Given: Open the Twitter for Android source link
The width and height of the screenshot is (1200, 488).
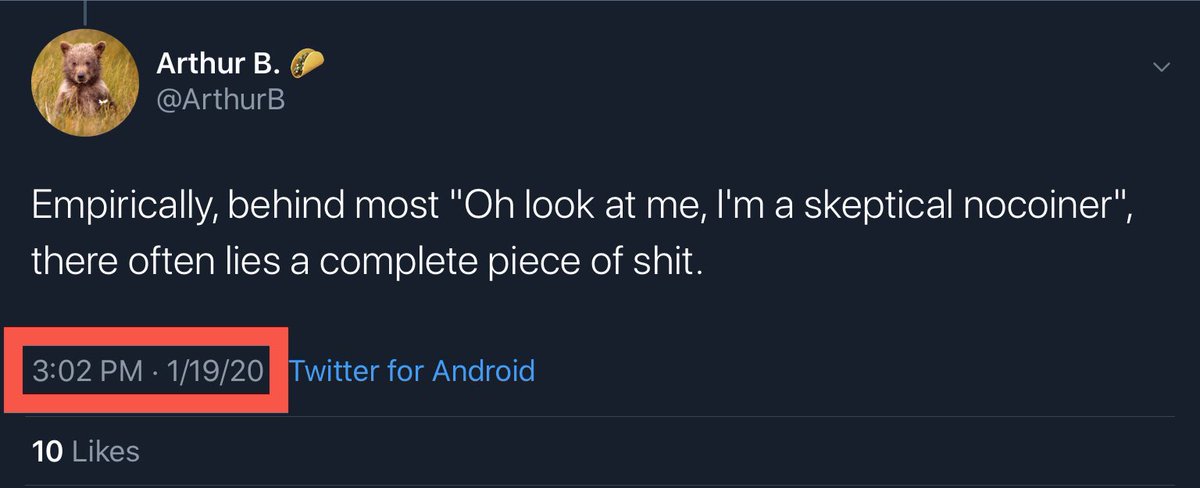Looking at the screenshot, I should click(x=411, y=371).
